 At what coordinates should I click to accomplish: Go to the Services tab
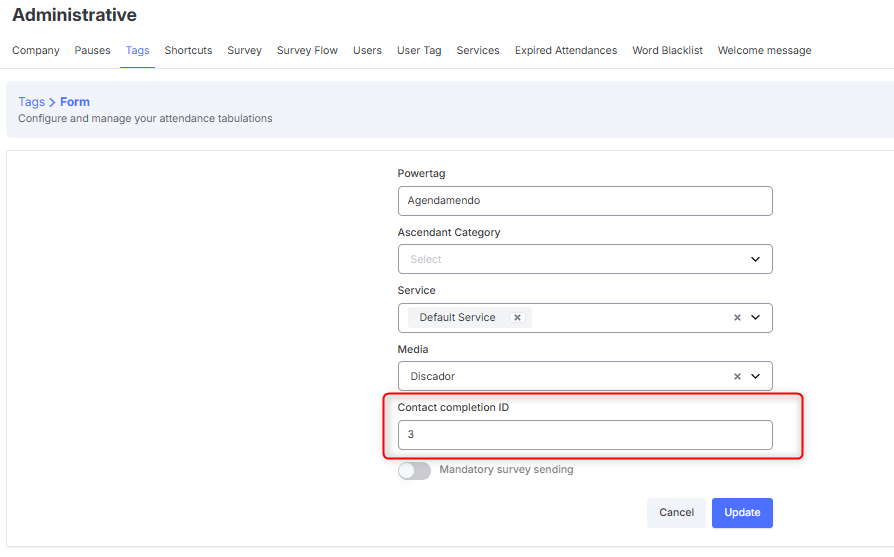tap(478, 50)
